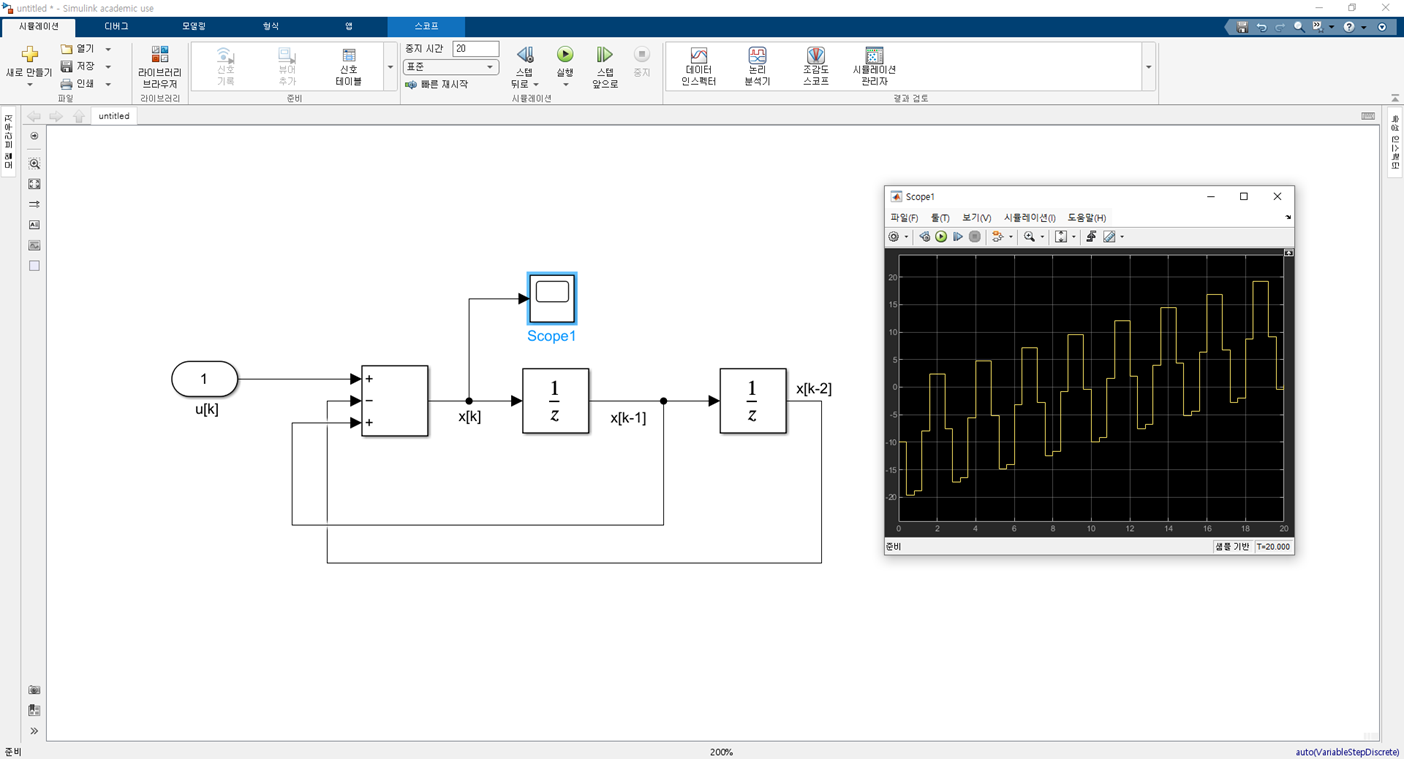
Task: Click Step Forward (스텝 앞으로) icon
Action: tap(605, 54)
